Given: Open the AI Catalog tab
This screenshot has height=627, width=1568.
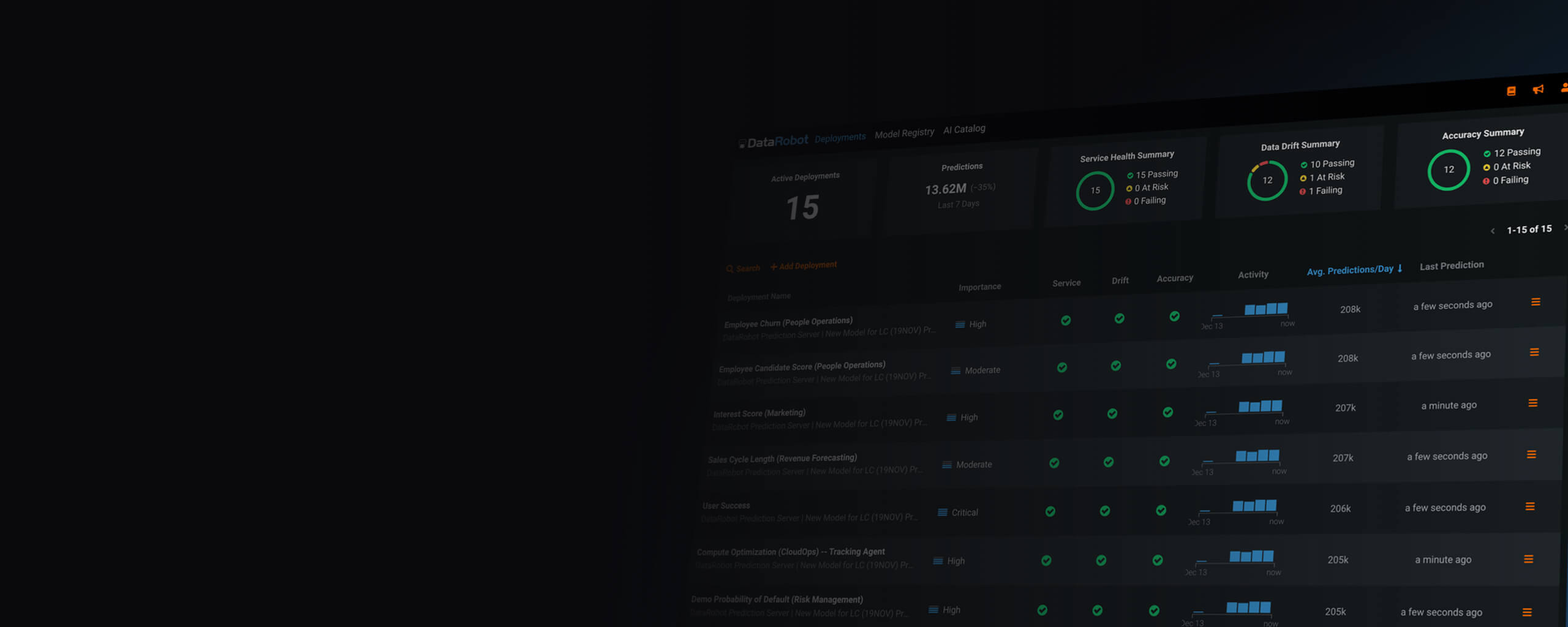Looking at the screenshot, I should (964, 129).
